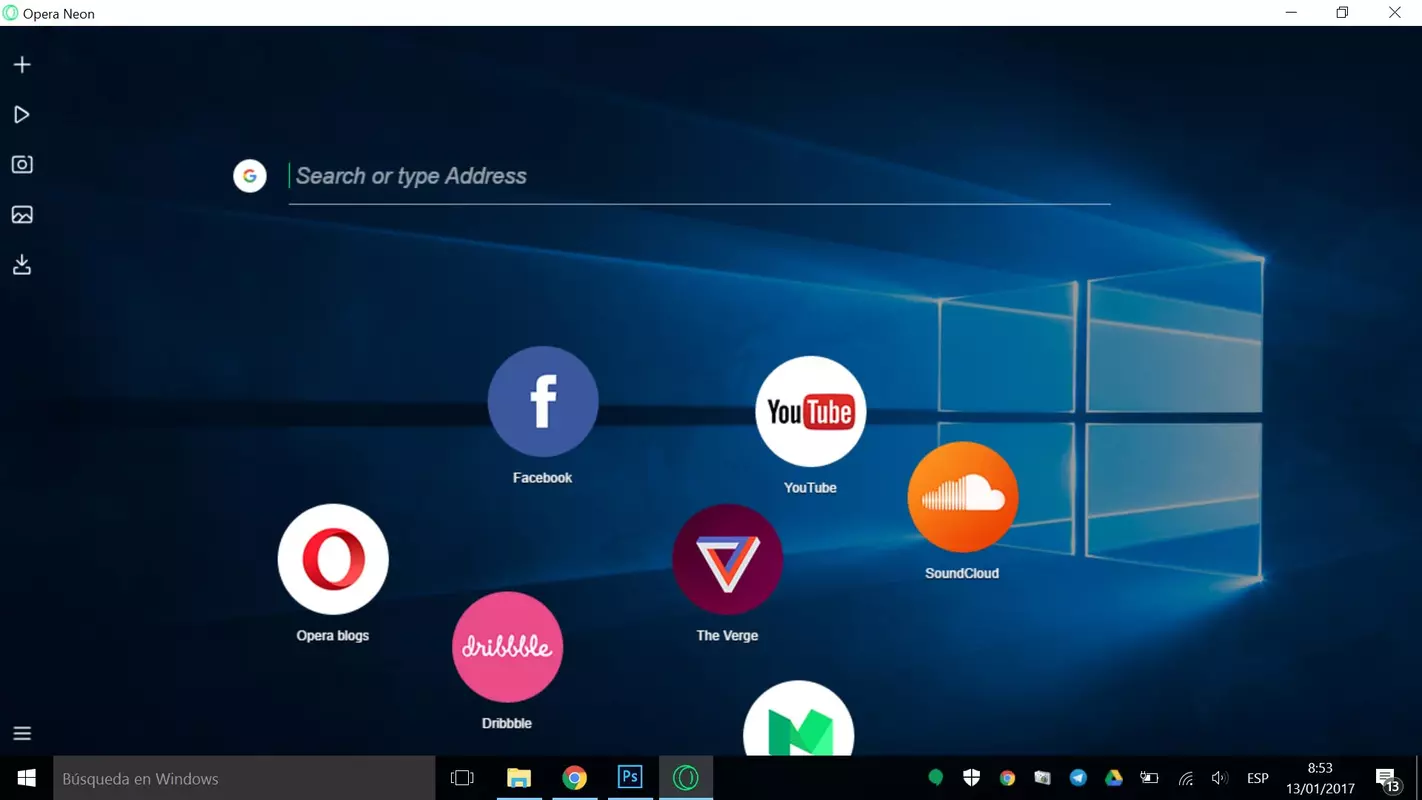Open a new tab with the plus icon
Screen dimensions: 1422x800
[22, 65]
